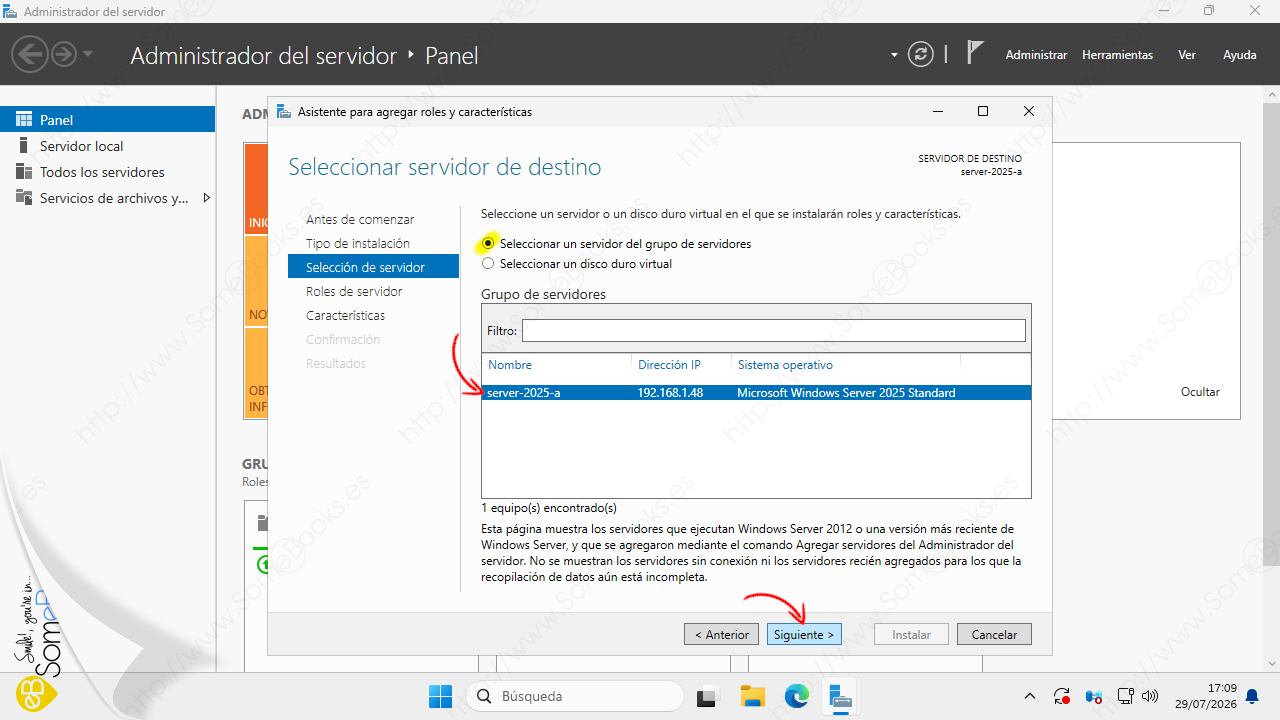Open the Windows Start menu

pyautogui.click(x=440, y=696)
